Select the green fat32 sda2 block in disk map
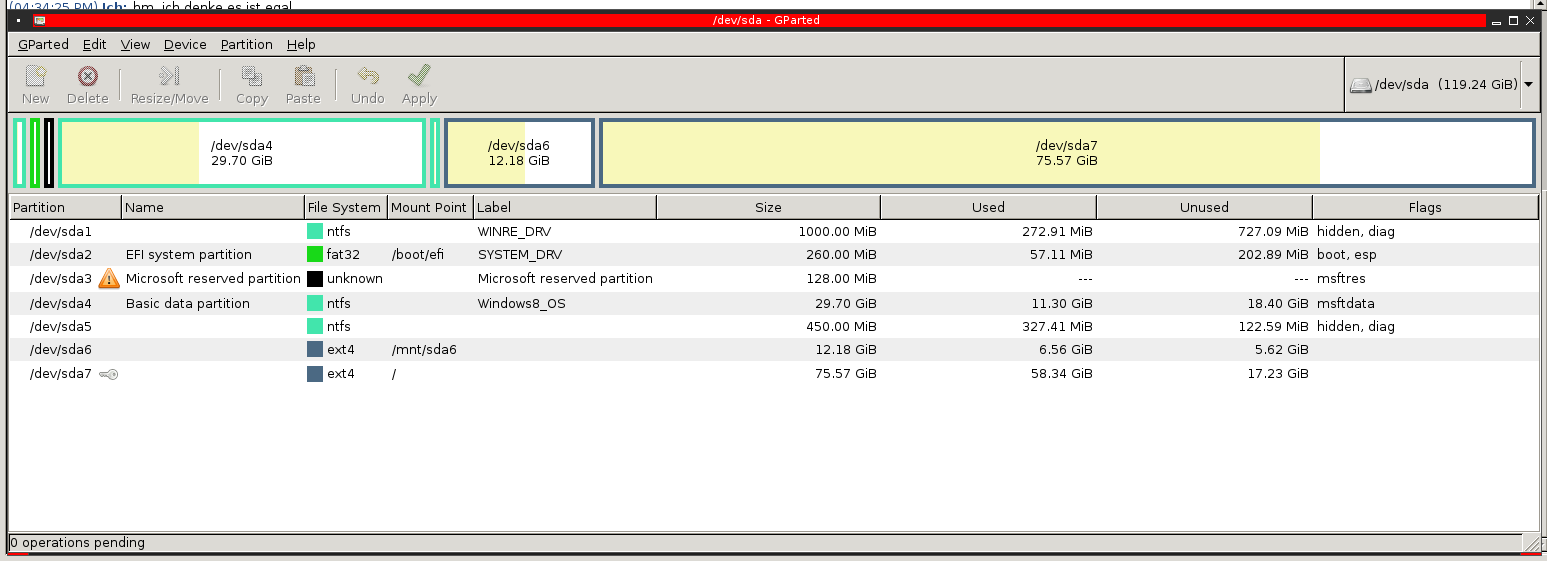The width and height of the screenshot is (1547, 561). pos(35,153)
